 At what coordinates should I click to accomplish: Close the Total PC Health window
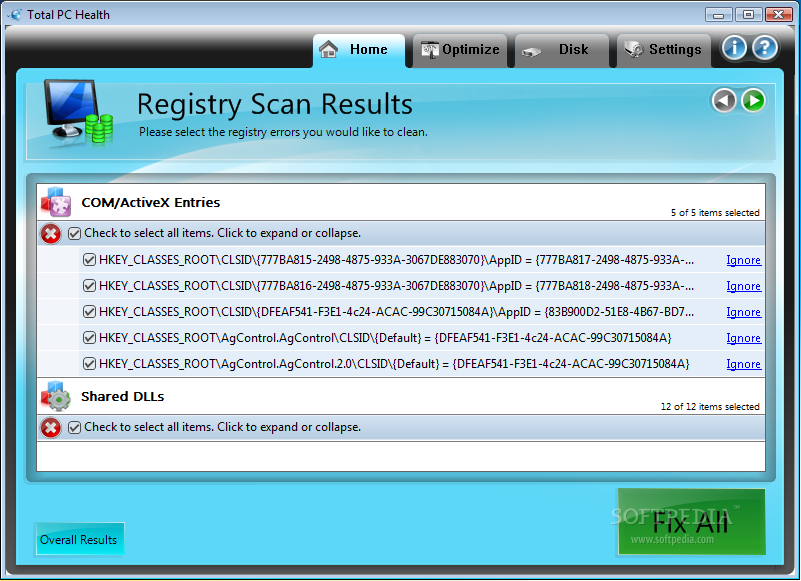coord(779,14)
